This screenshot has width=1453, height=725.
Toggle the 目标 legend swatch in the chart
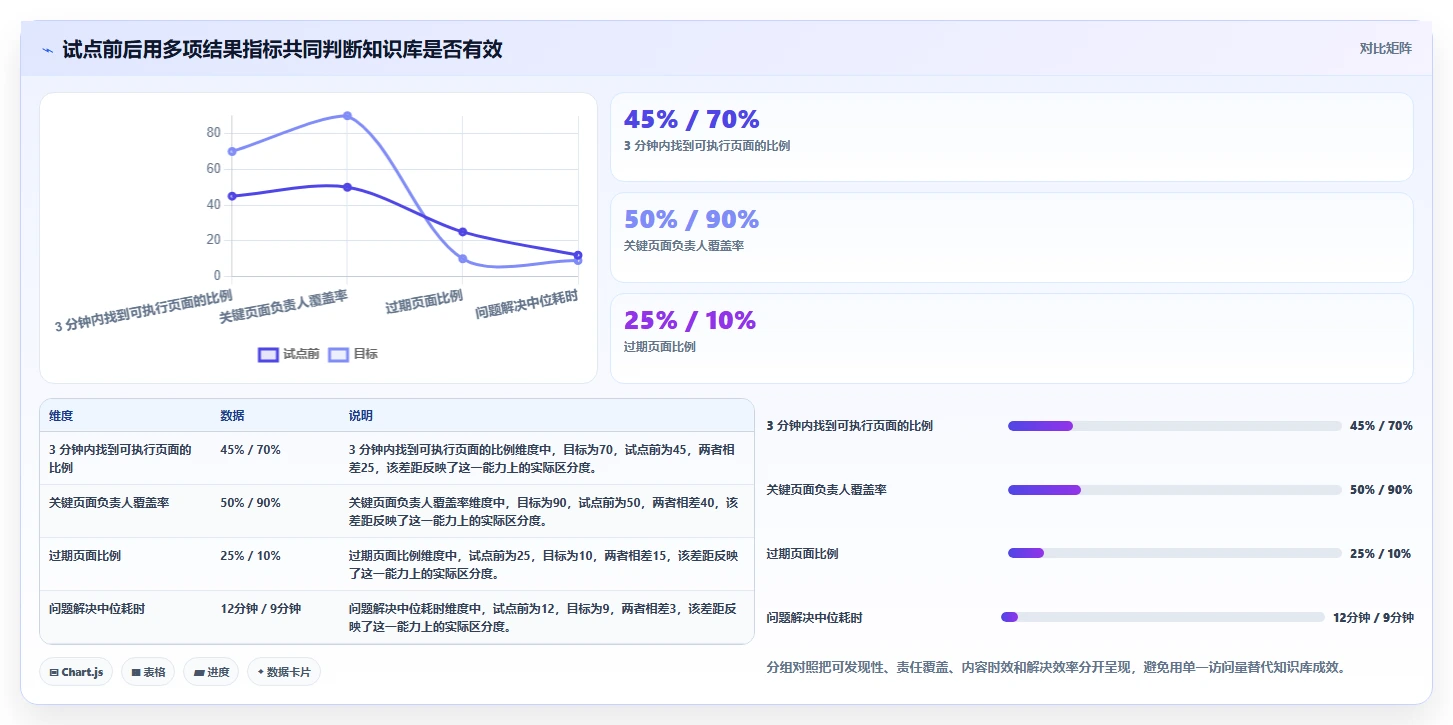tap(339, 354)
